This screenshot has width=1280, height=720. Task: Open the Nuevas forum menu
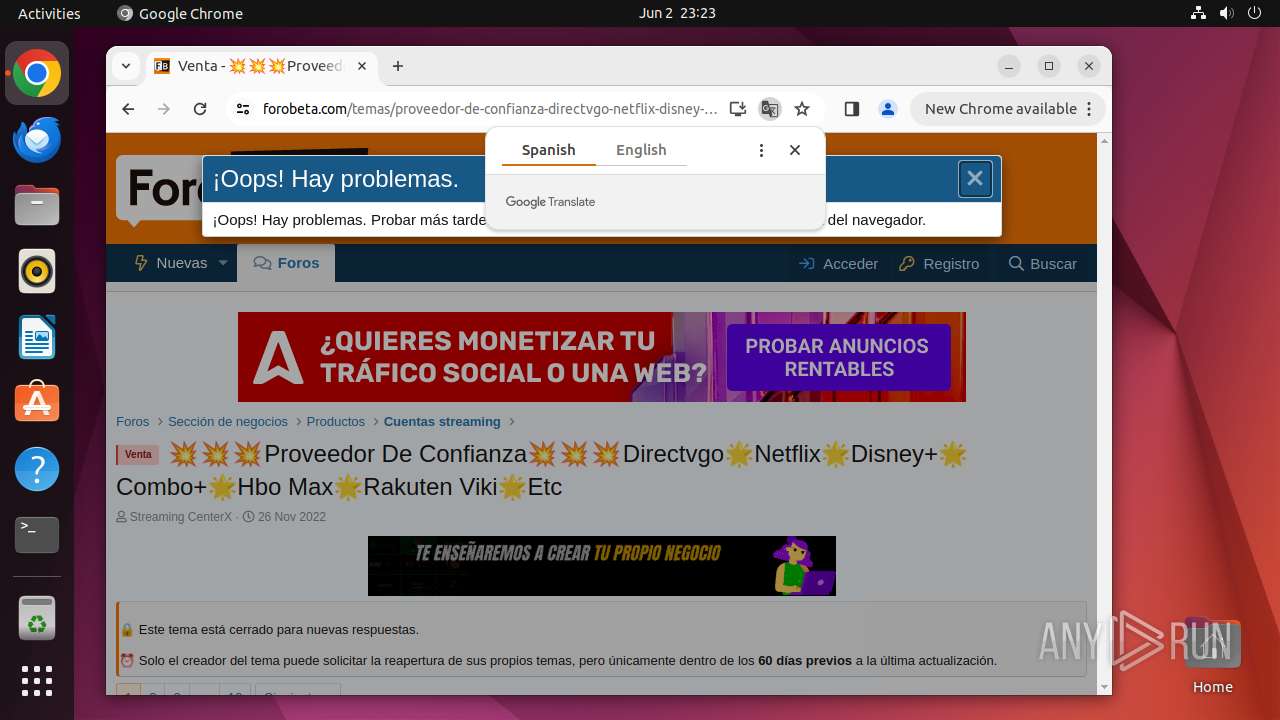171,263
